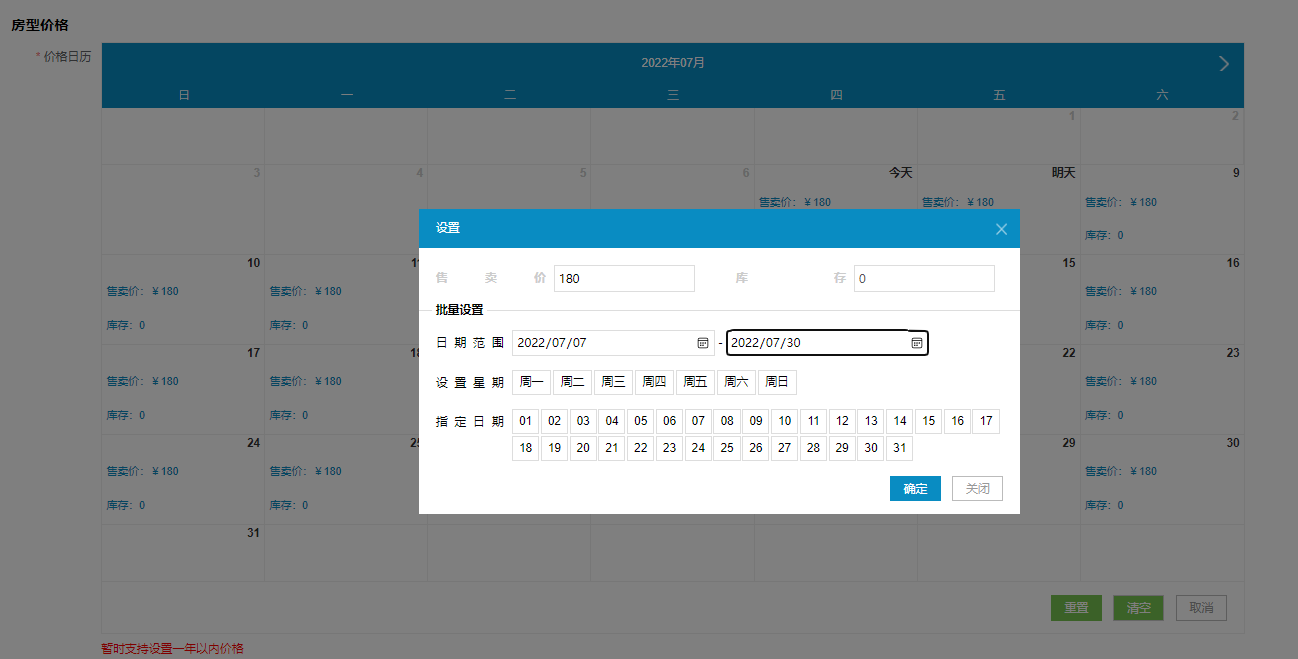
Task: Toggle 周日 weekday option
Action: click(777, 382)
